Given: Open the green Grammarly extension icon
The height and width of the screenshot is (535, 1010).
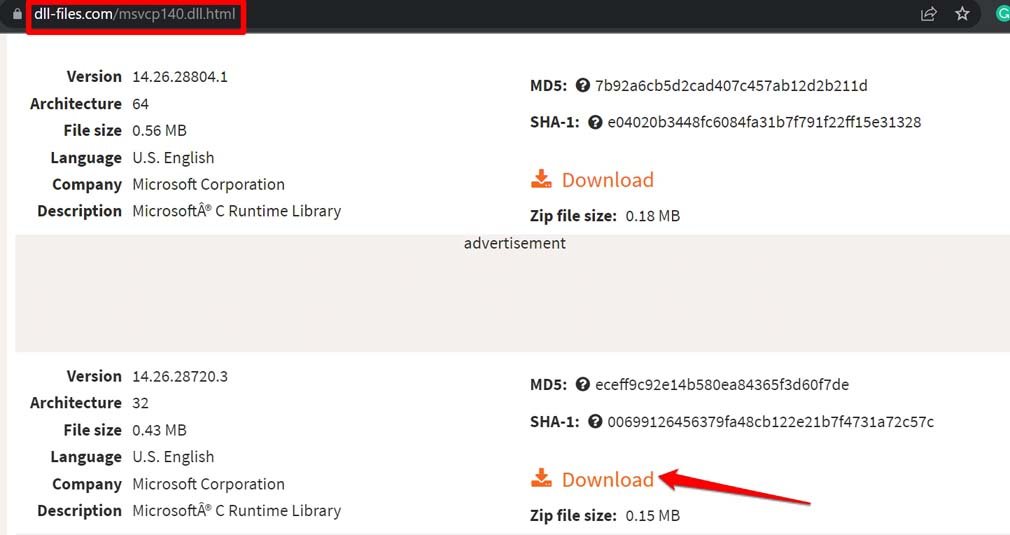Looking at the screenshot, I should coord(1001,14).
